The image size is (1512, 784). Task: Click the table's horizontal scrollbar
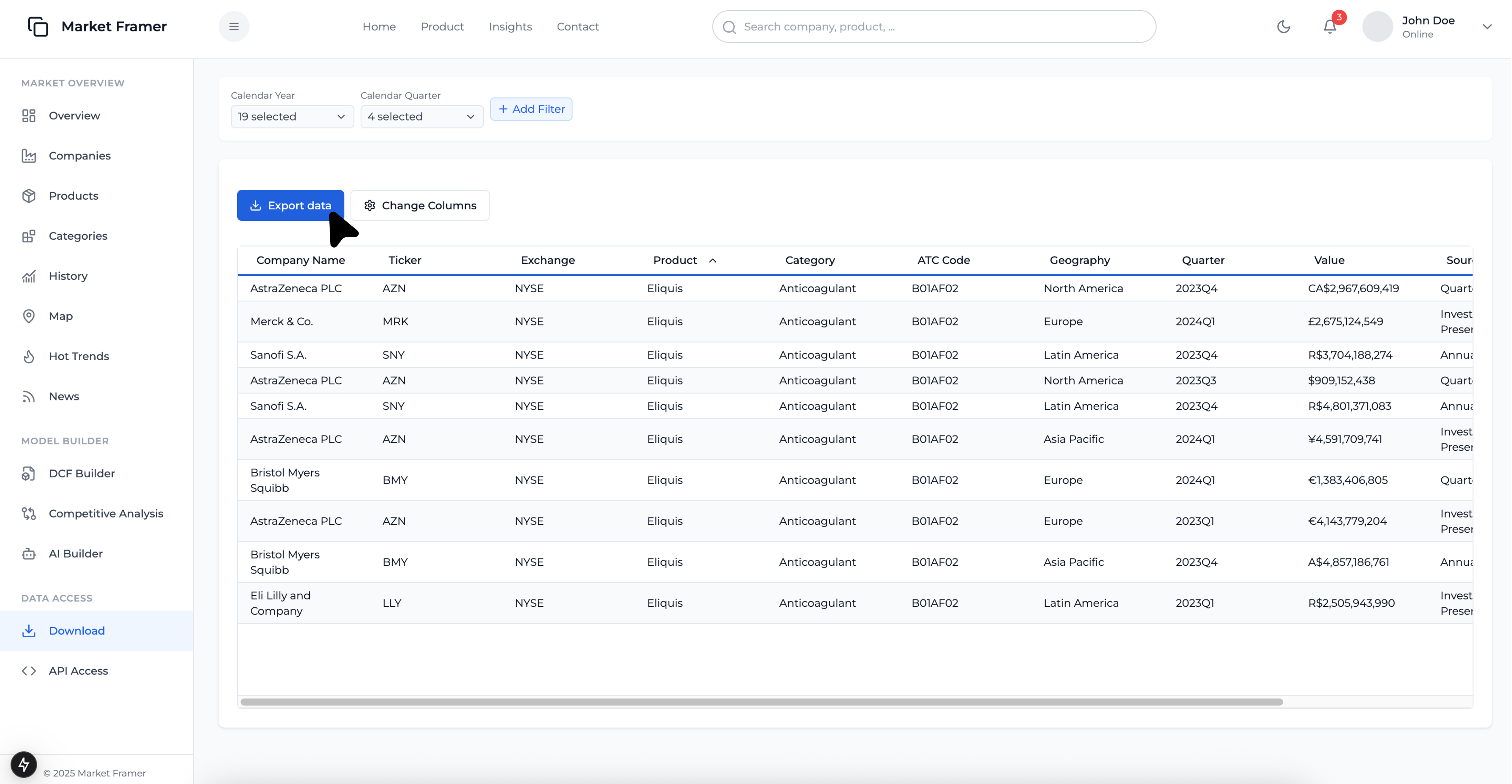(x=761, y=702)
